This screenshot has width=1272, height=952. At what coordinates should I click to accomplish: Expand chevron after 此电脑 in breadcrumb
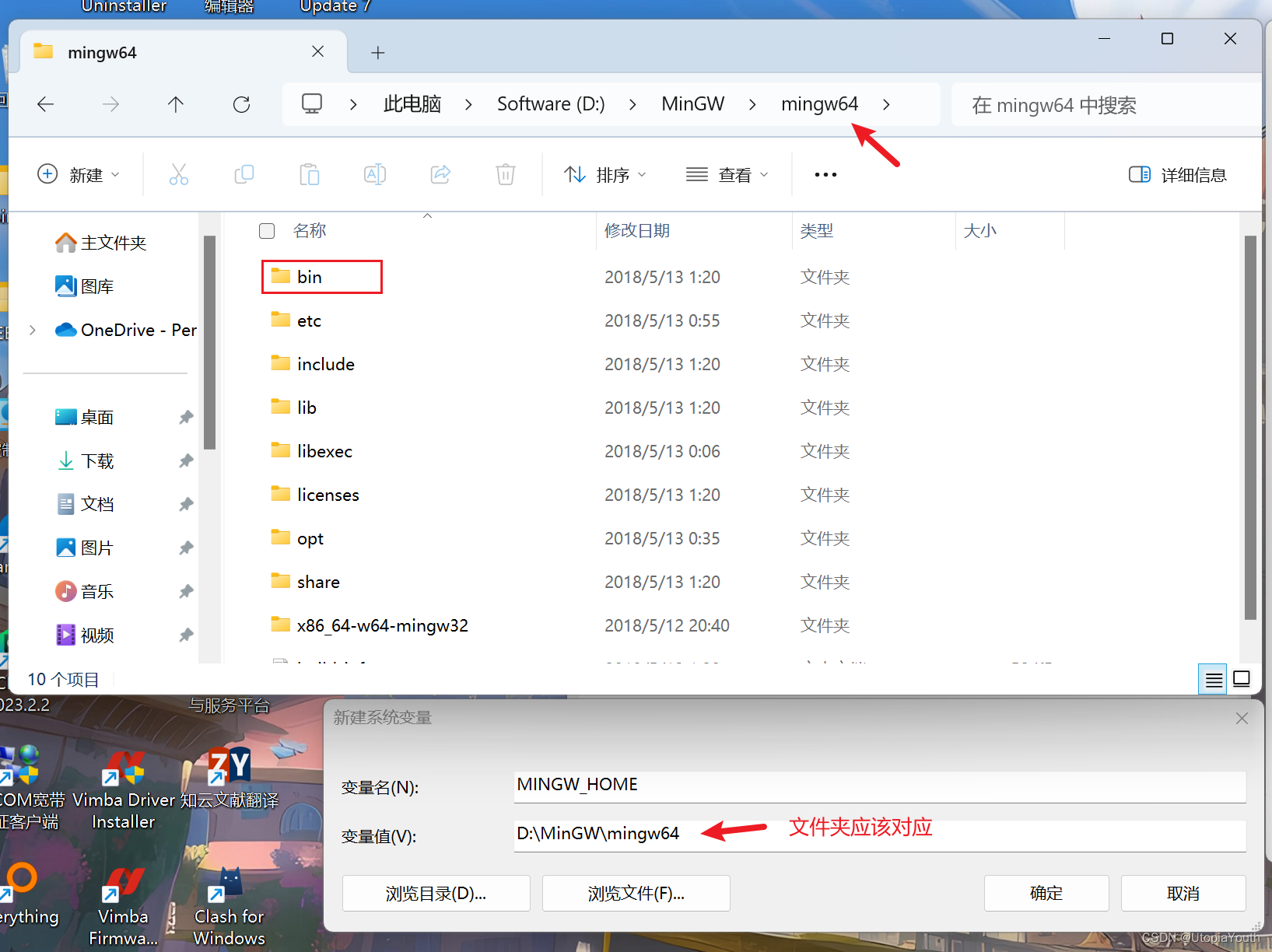tap(468, 104)
